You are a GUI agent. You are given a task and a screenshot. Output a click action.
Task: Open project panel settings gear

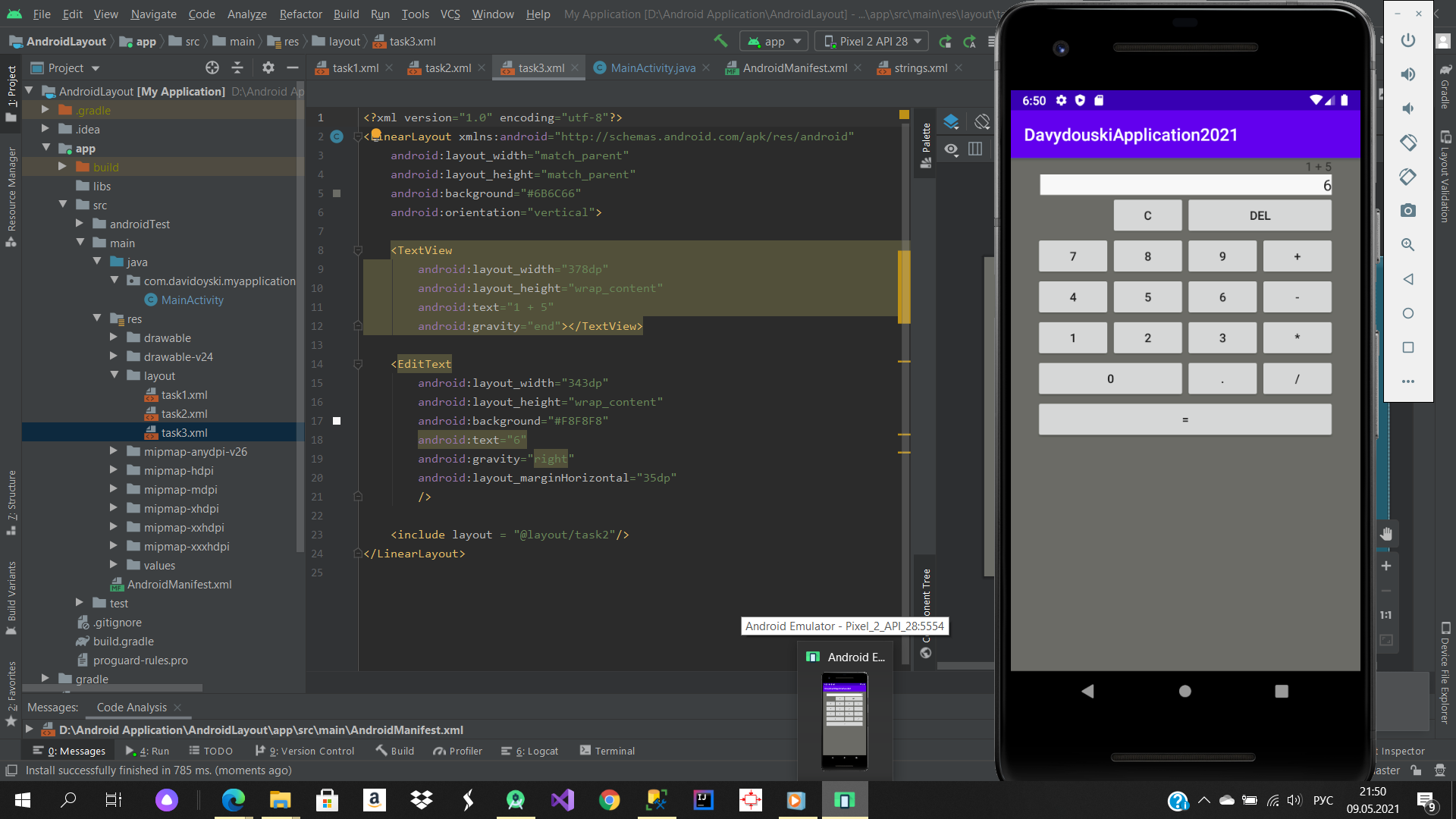pos(268,67)
